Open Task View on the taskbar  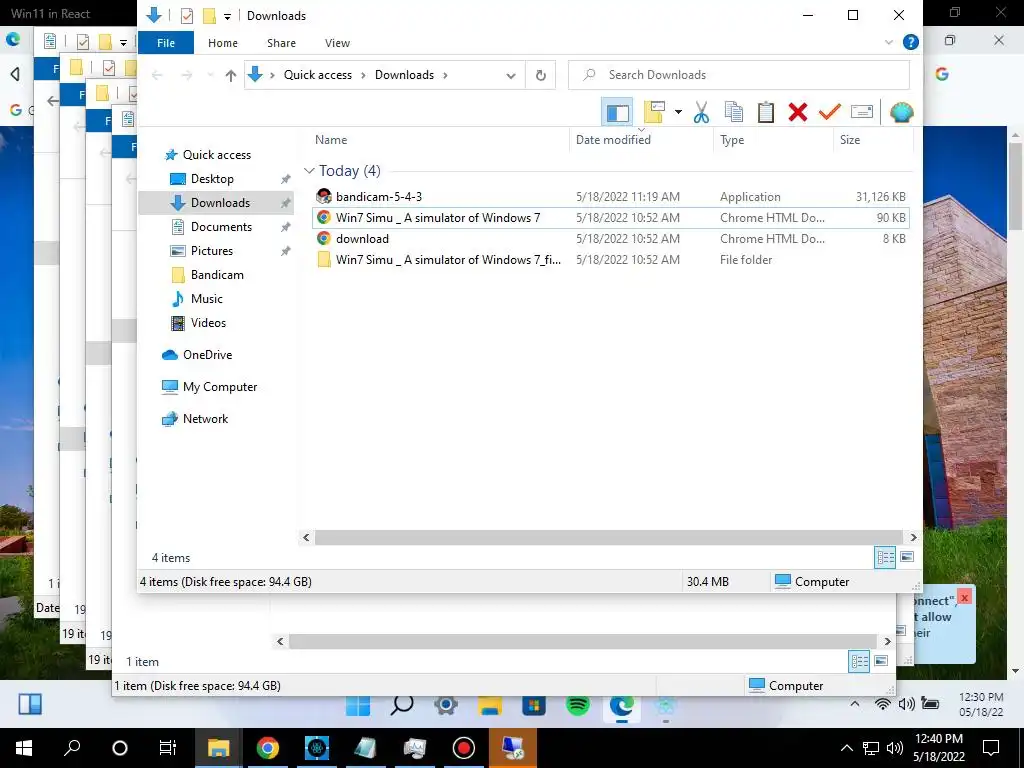[x=168, y=748]
